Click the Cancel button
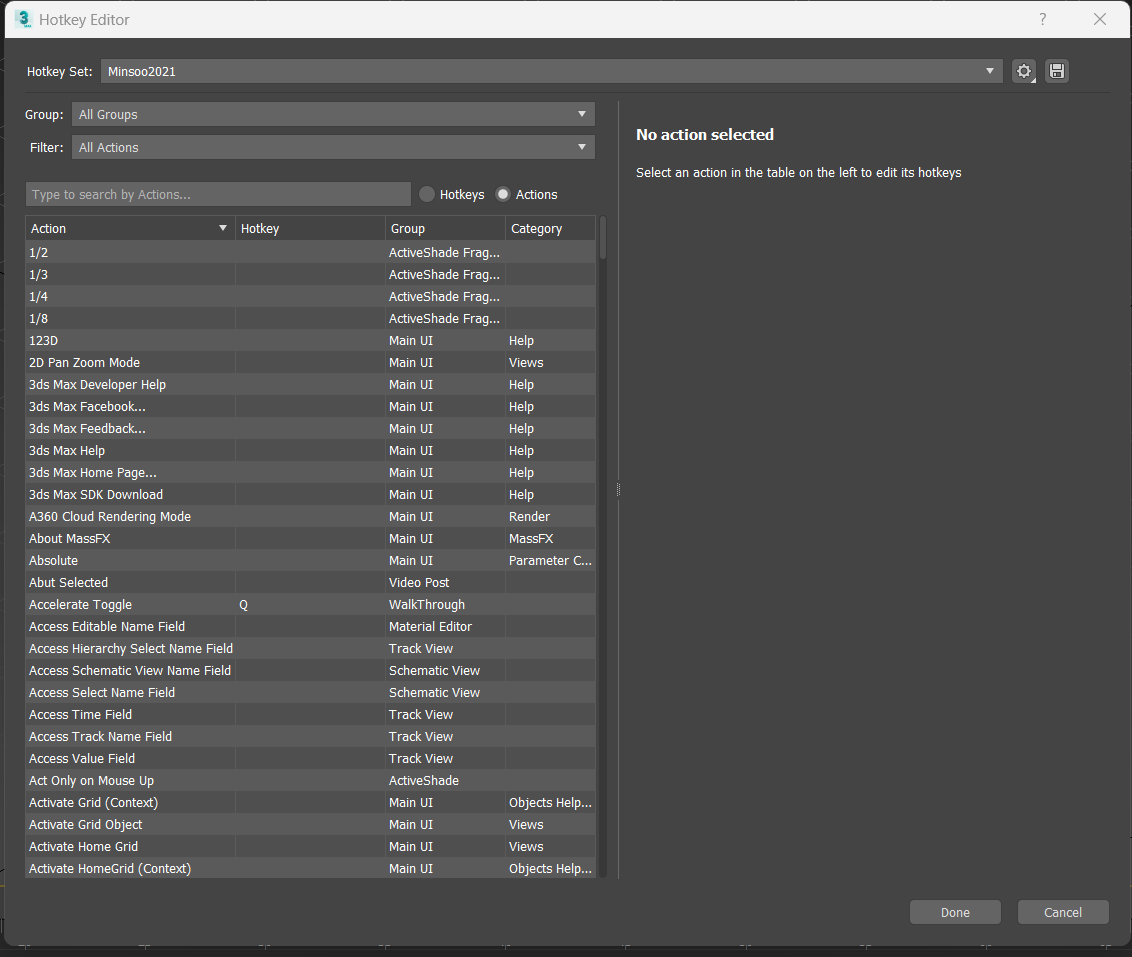1132x957 pixels. tap(1063, 912)
